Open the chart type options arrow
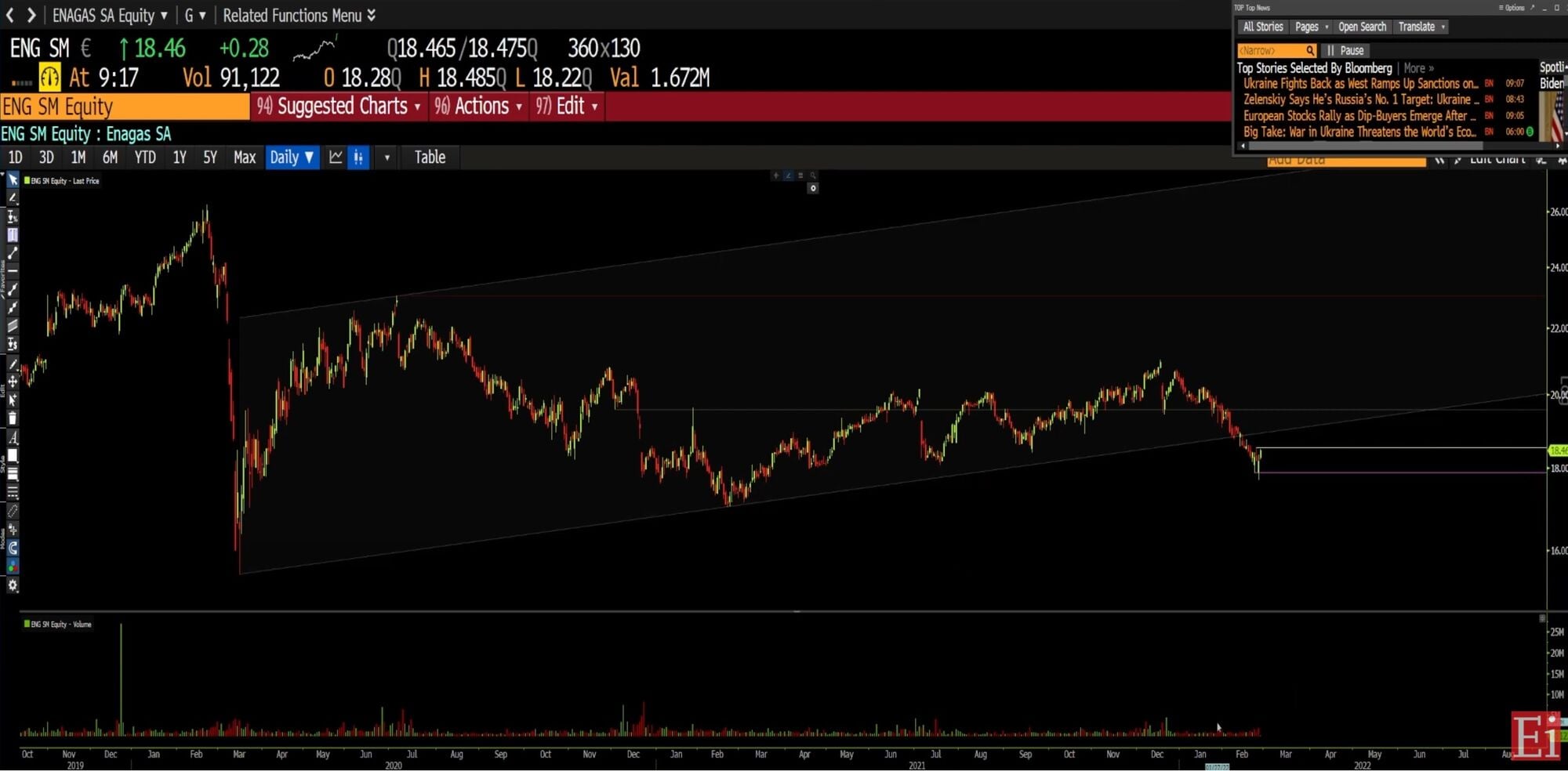Screen dimensions: 1568x771 [387, 157]
